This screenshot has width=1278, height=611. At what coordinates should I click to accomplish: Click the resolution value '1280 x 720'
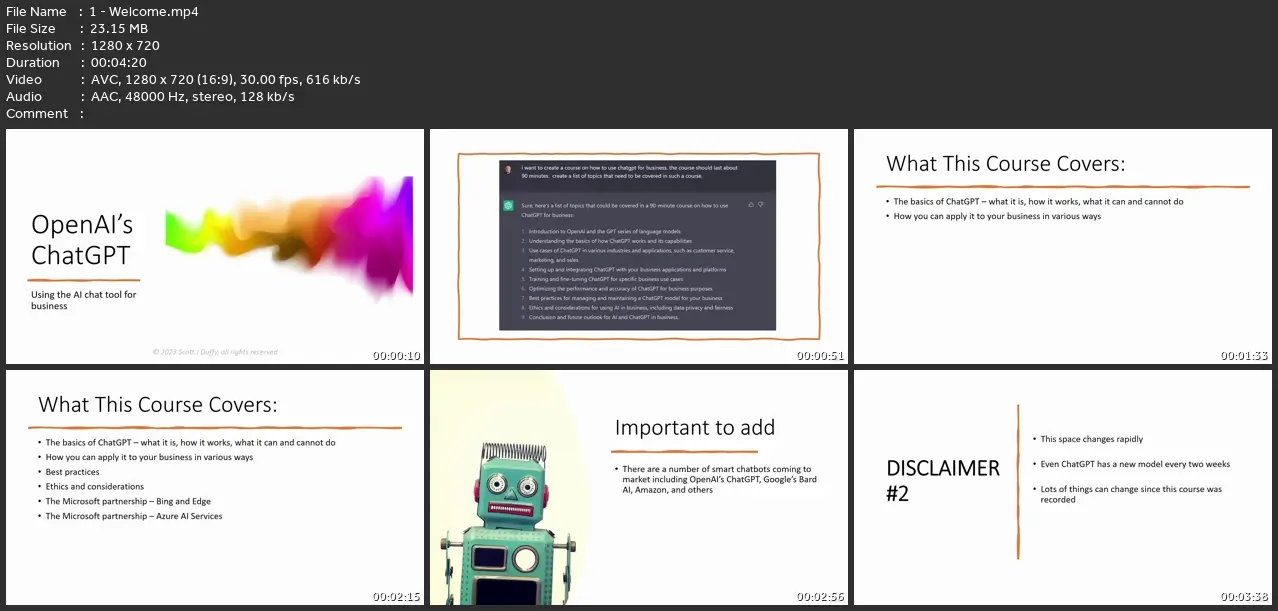[x=126, y=46]
